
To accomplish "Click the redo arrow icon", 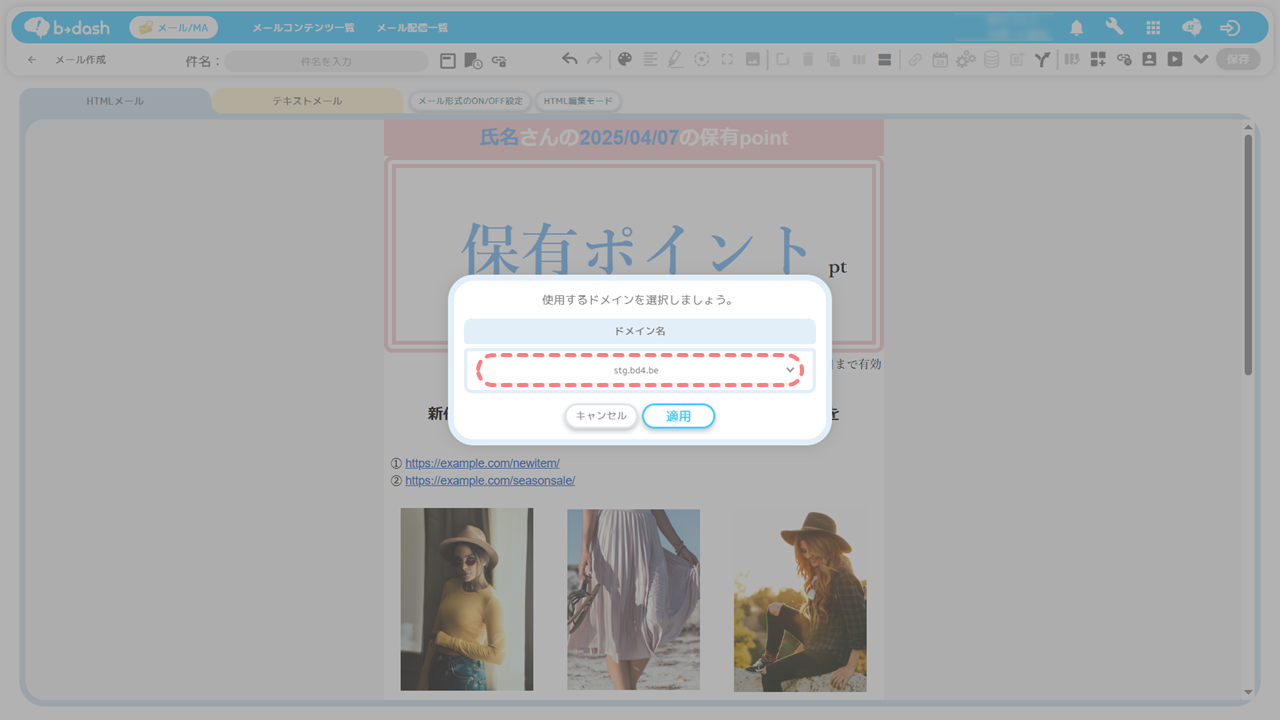I will pos(595,60).
